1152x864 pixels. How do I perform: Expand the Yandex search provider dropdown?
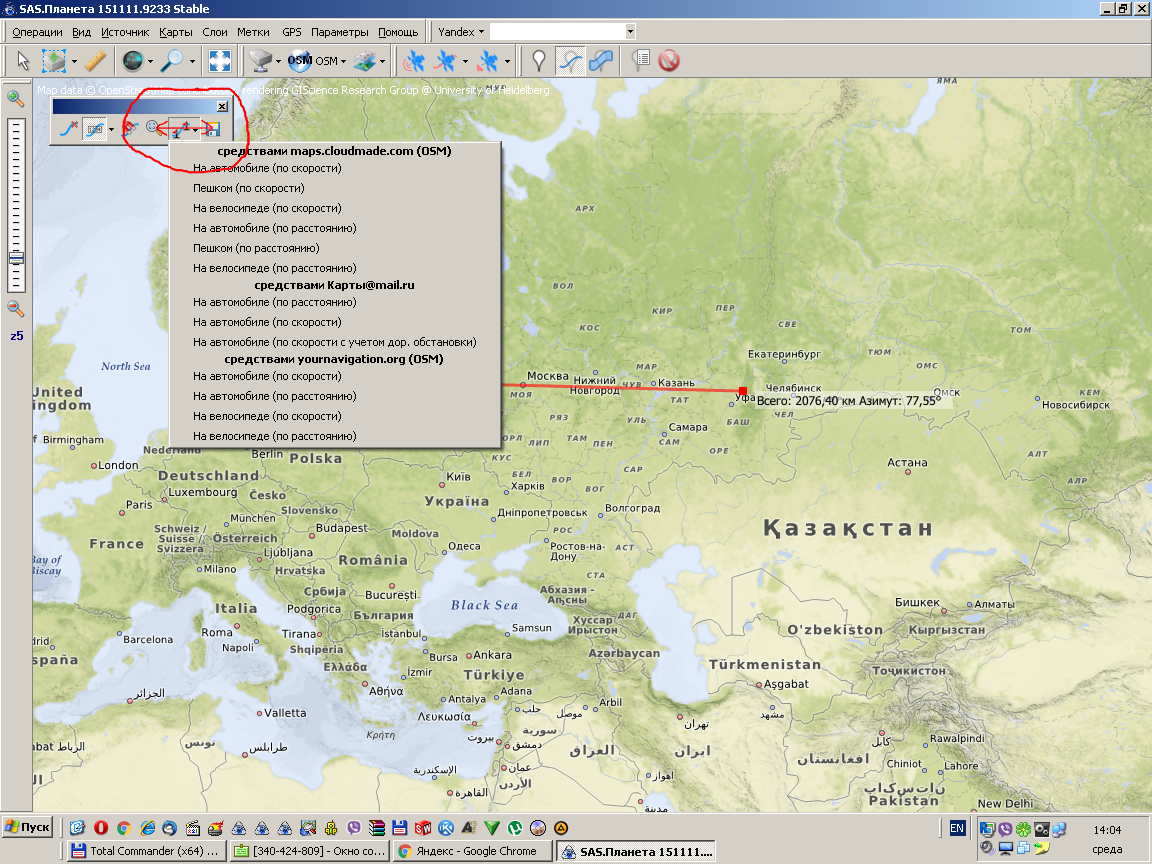pyautogui.click(x=480, y=32)
